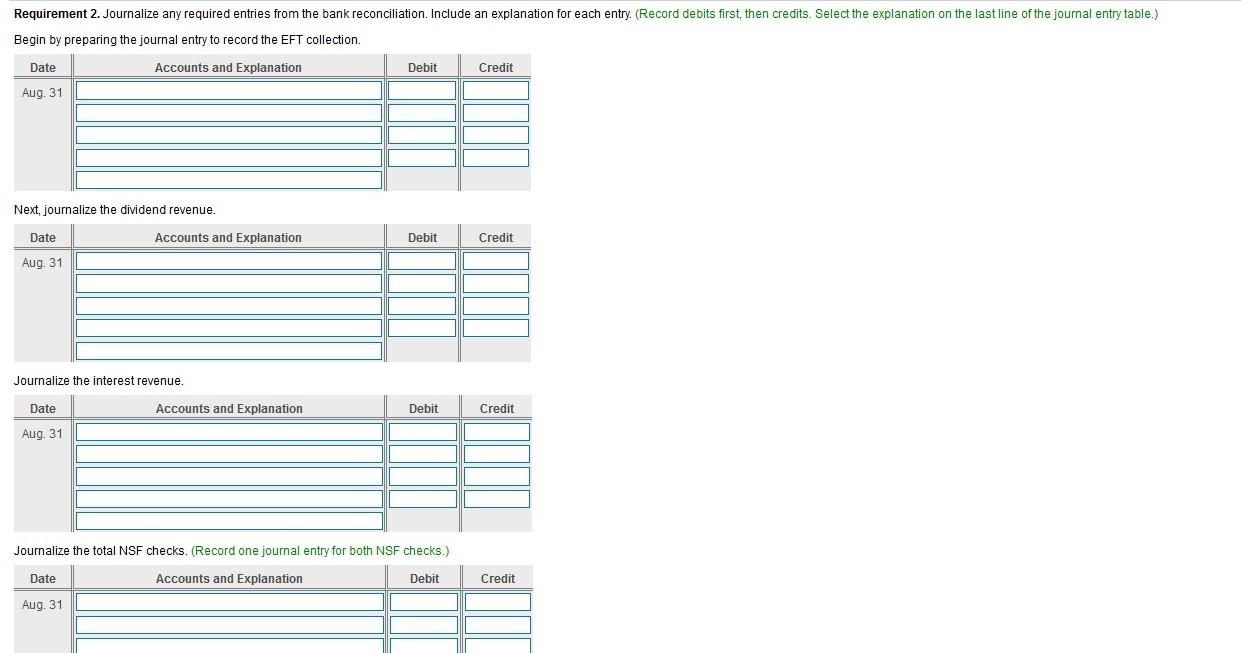
Task: Click 'Begin by preparing the journal entry' instruction
Action: pyautogui.click(x=187, y=40)
